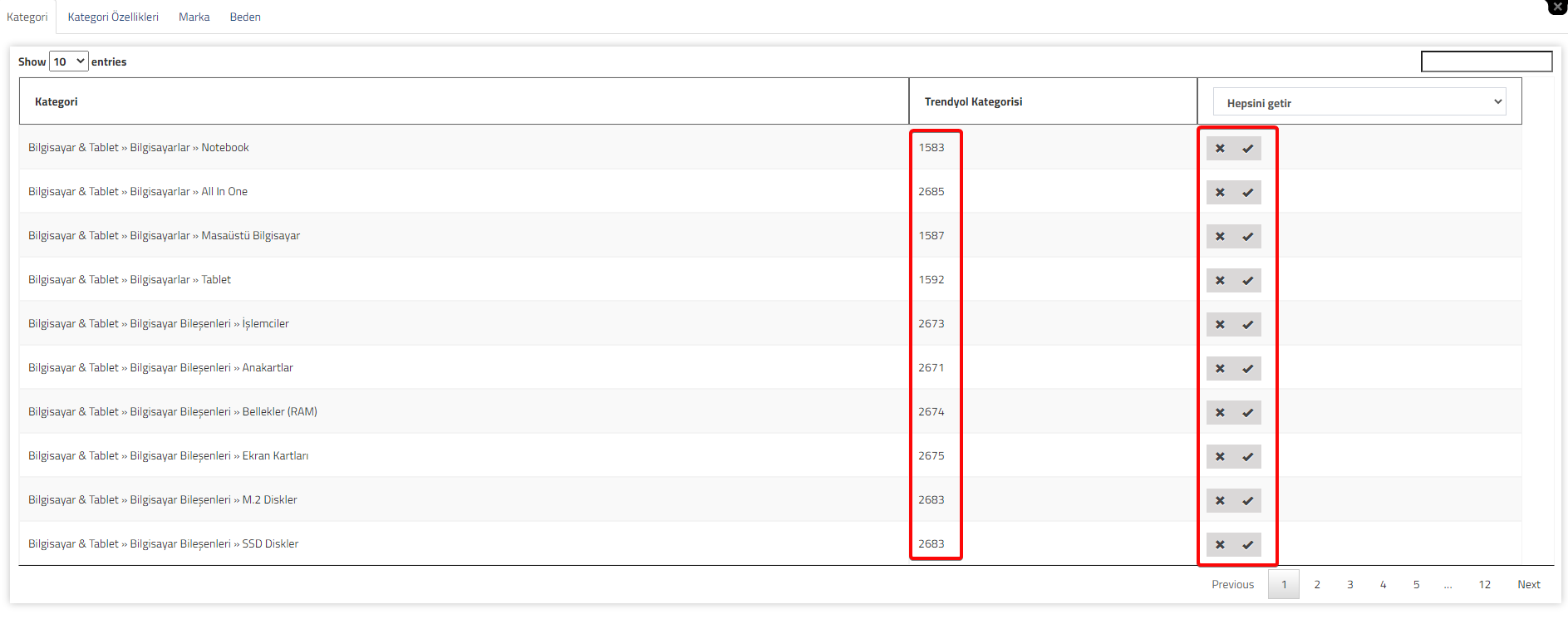Open the Marka tab
This screenshot has width=1568, height=624.
pos(194,17)
